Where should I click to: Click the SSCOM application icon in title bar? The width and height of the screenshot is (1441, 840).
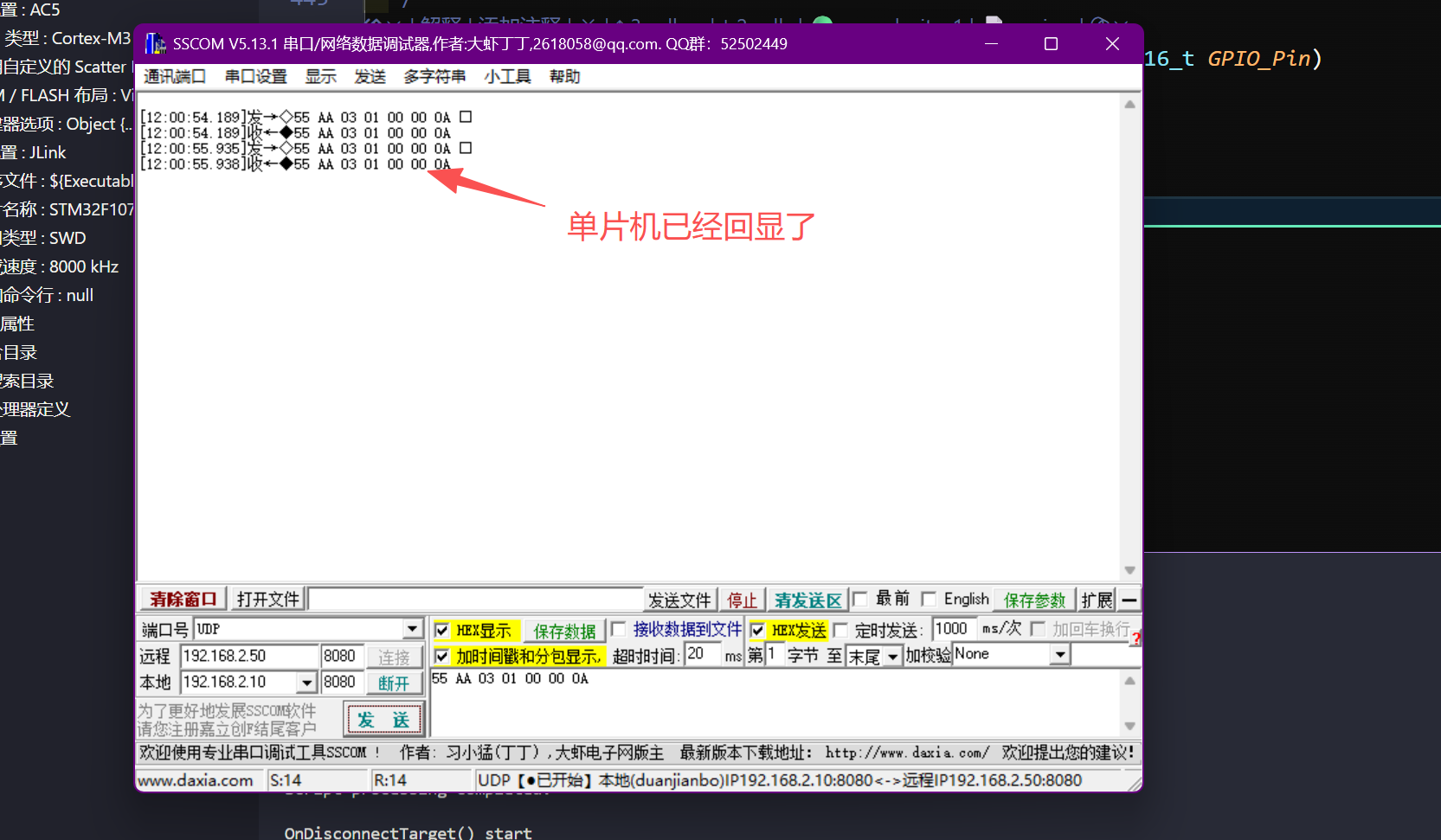pos(155,43)
